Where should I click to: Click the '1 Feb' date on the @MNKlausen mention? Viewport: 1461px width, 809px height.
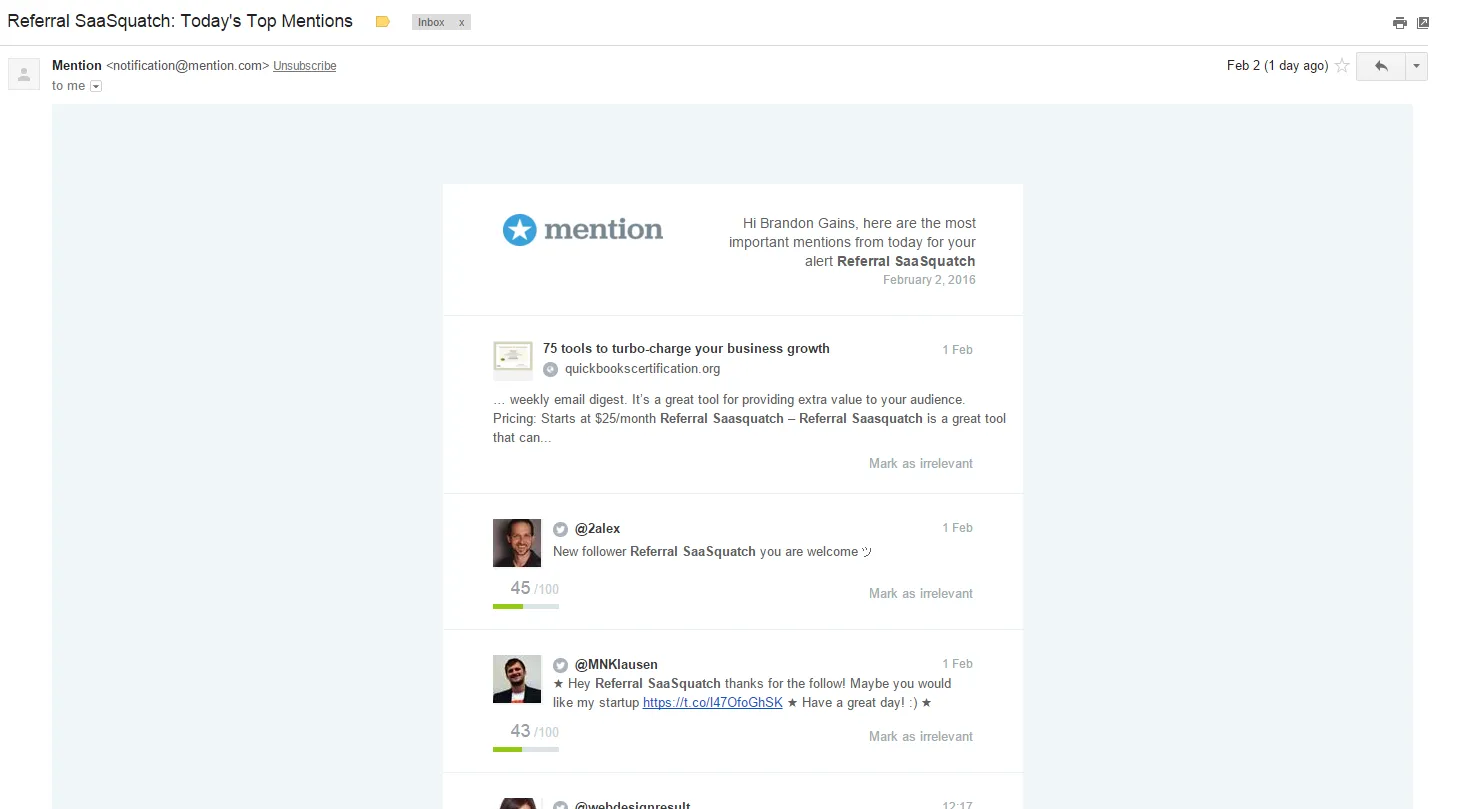point(957,664)
